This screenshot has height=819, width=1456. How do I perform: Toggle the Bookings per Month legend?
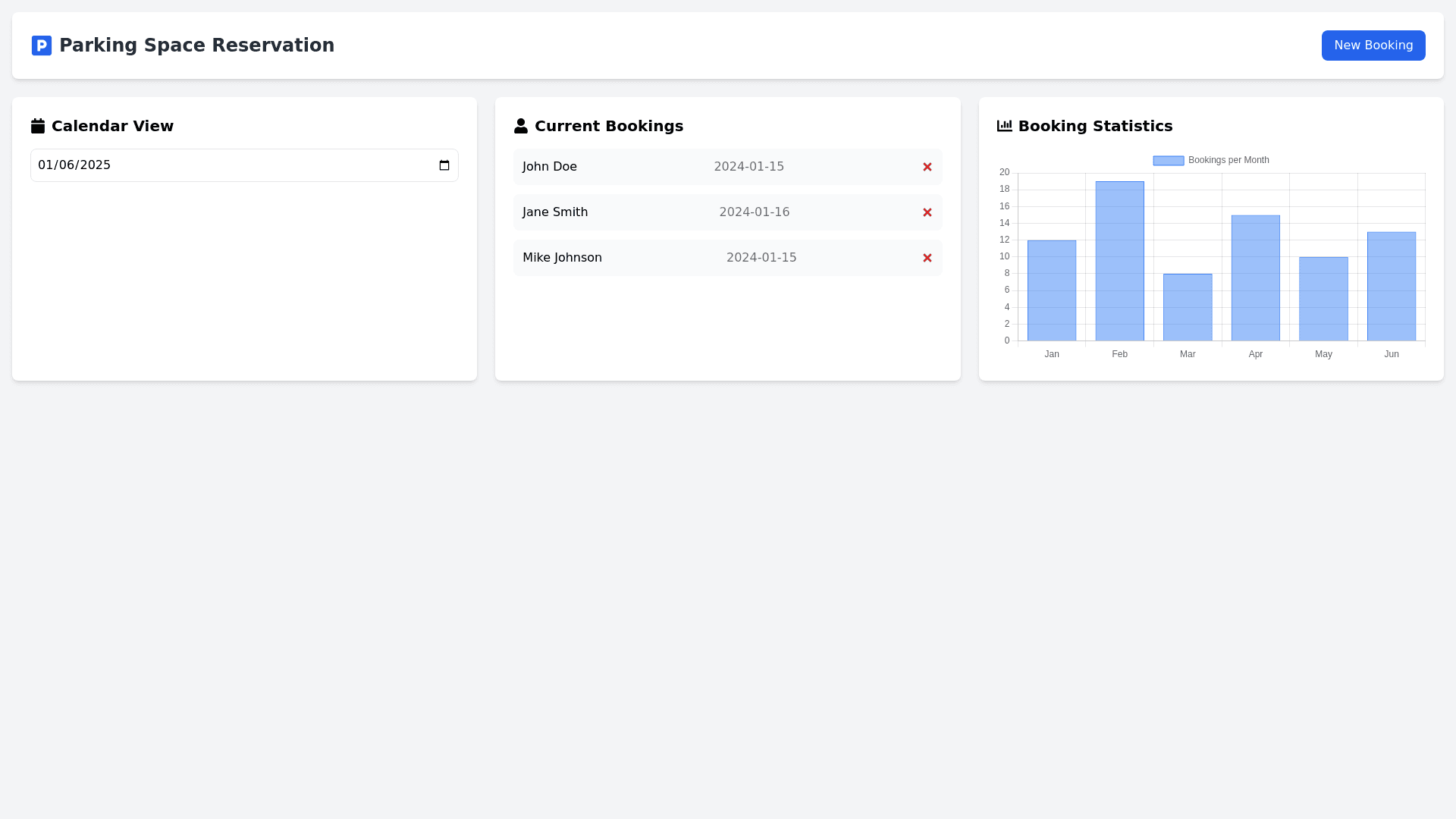[1210, 160]
